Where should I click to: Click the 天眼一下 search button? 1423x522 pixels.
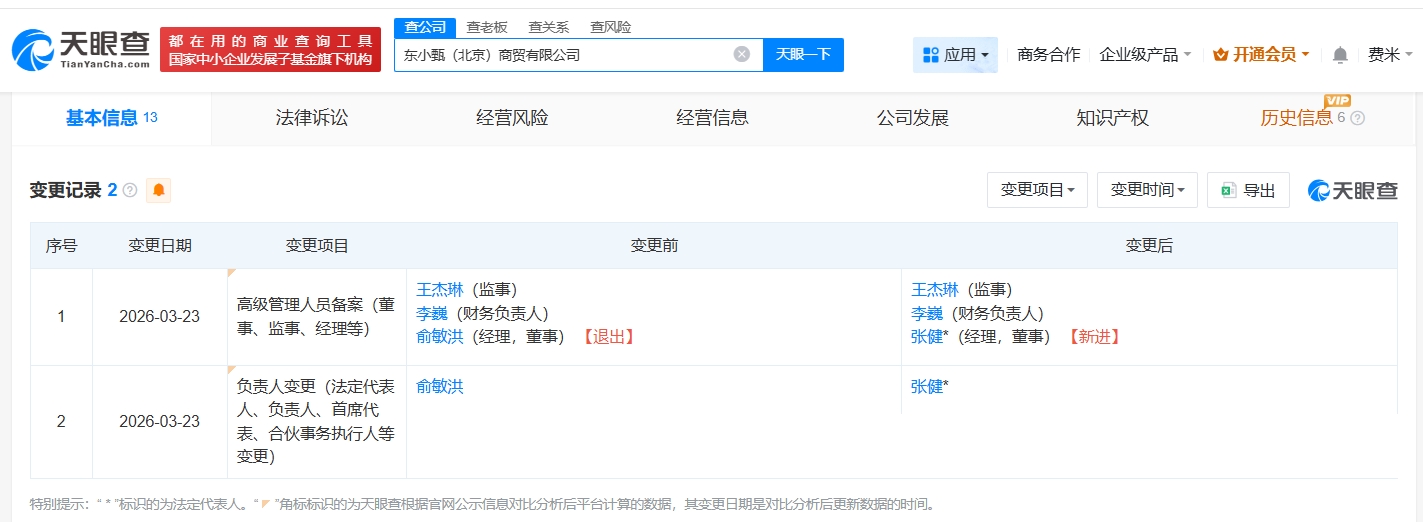(x=803, y=54)
